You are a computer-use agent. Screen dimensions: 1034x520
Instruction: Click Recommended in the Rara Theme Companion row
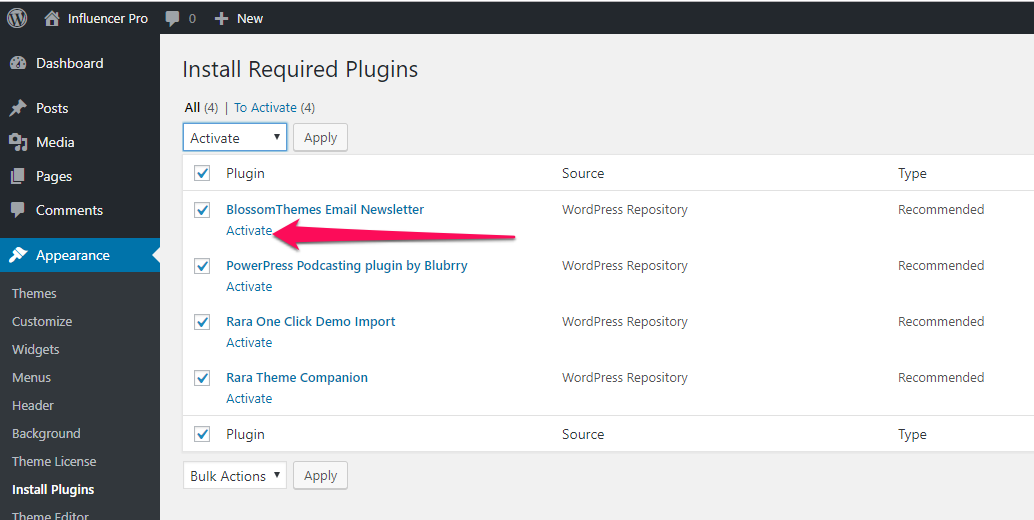coord(941,378)
